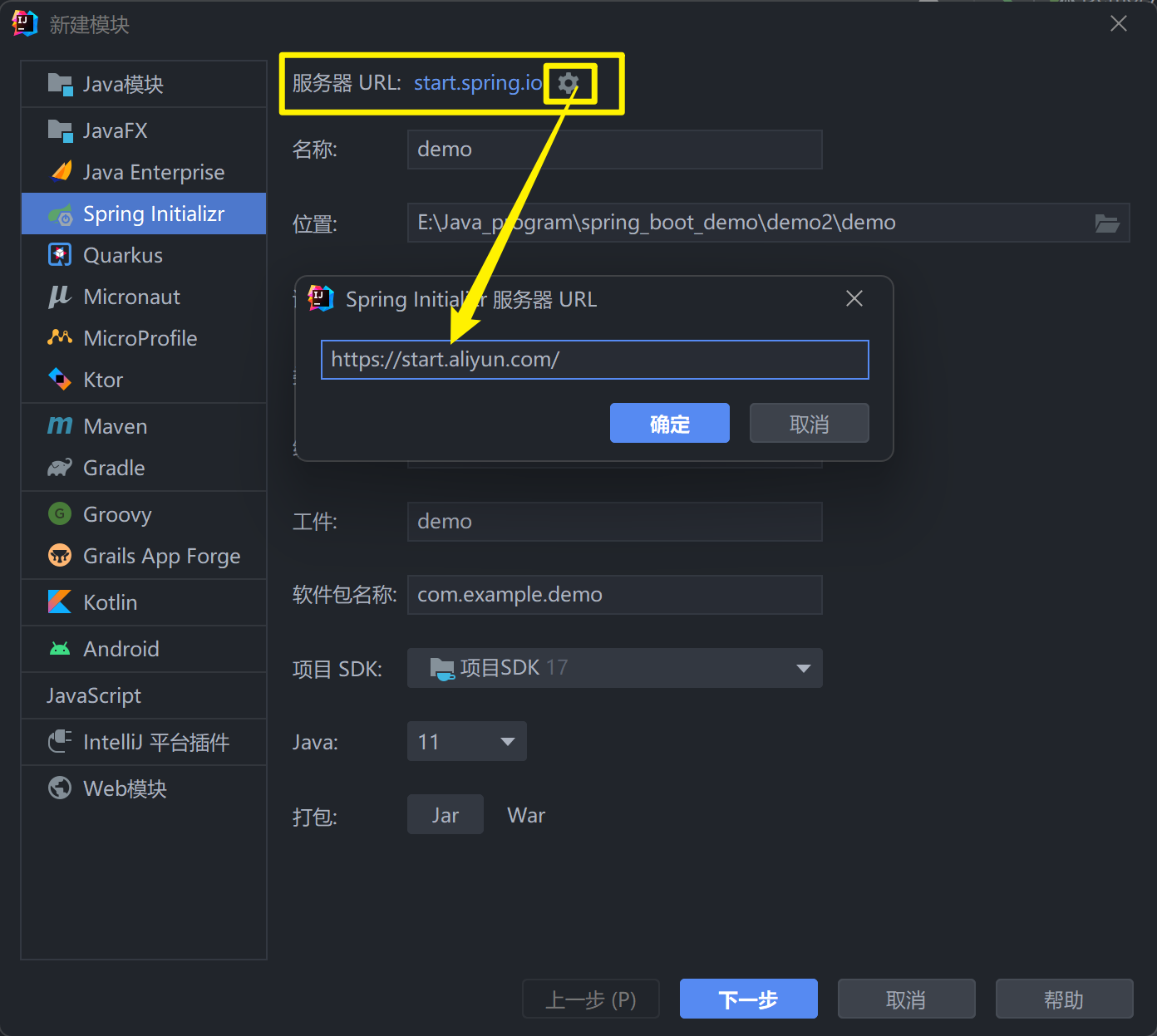Viewport: 1157px width, 1036px height.
Task: Choose Java Enterprise module type
Action: [x=144, y=172]
